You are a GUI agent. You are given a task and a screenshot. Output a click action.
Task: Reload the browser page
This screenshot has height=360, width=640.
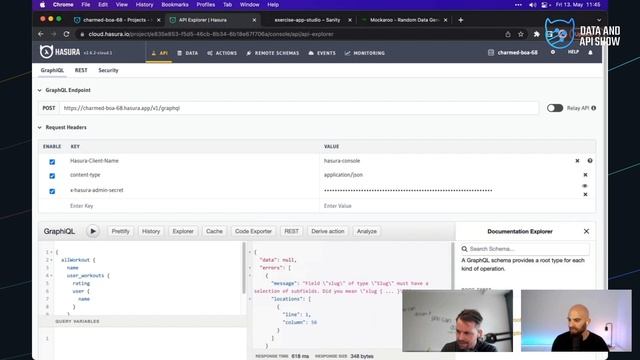[66, 34]
